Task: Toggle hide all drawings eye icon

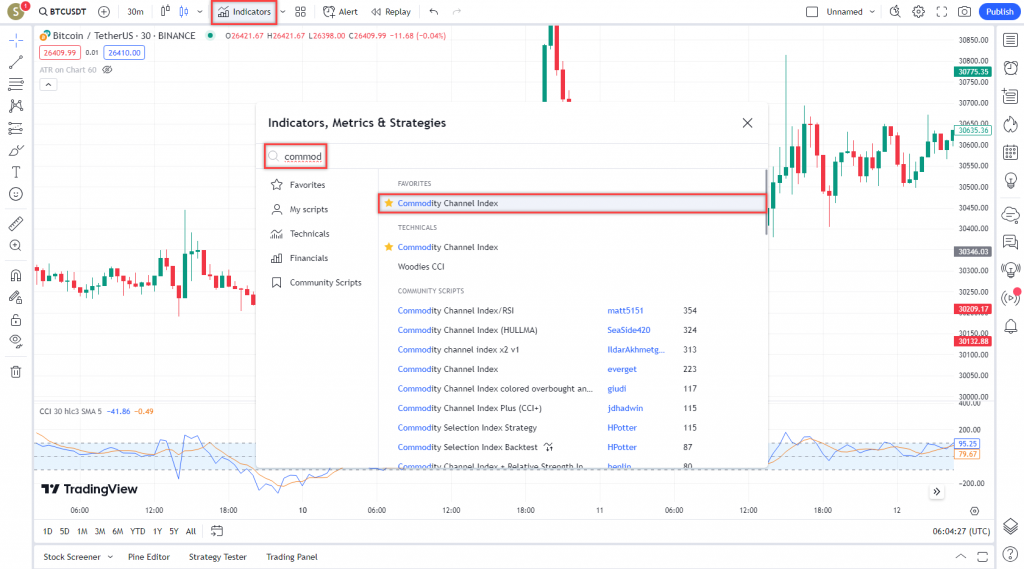Action: [16, 340]
